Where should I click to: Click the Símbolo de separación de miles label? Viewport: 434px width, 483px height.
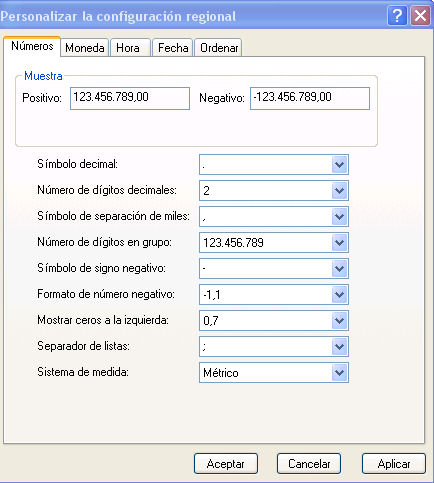[x=113, y=216]
